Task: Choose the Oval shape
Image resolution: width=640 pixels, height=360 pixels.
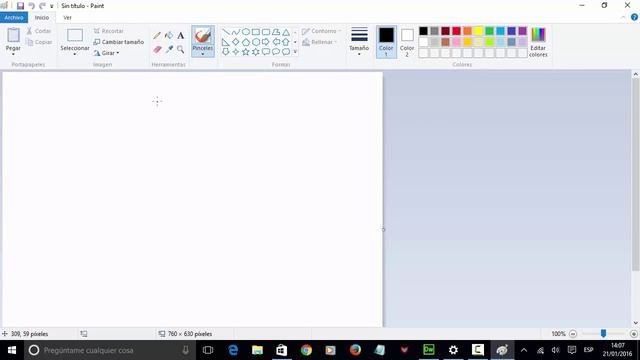Action: pyautogui.click(x=246, y=32)
